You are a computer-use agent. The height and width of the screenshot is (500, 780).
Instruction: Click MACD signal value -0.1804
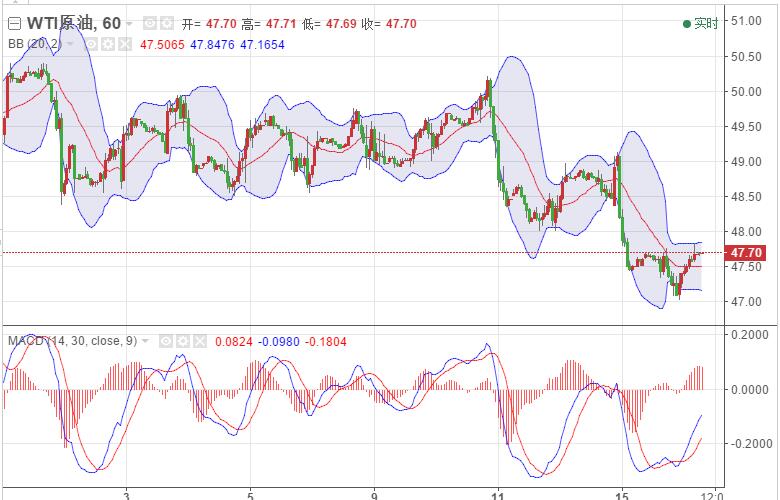click(x=325, y=342)
